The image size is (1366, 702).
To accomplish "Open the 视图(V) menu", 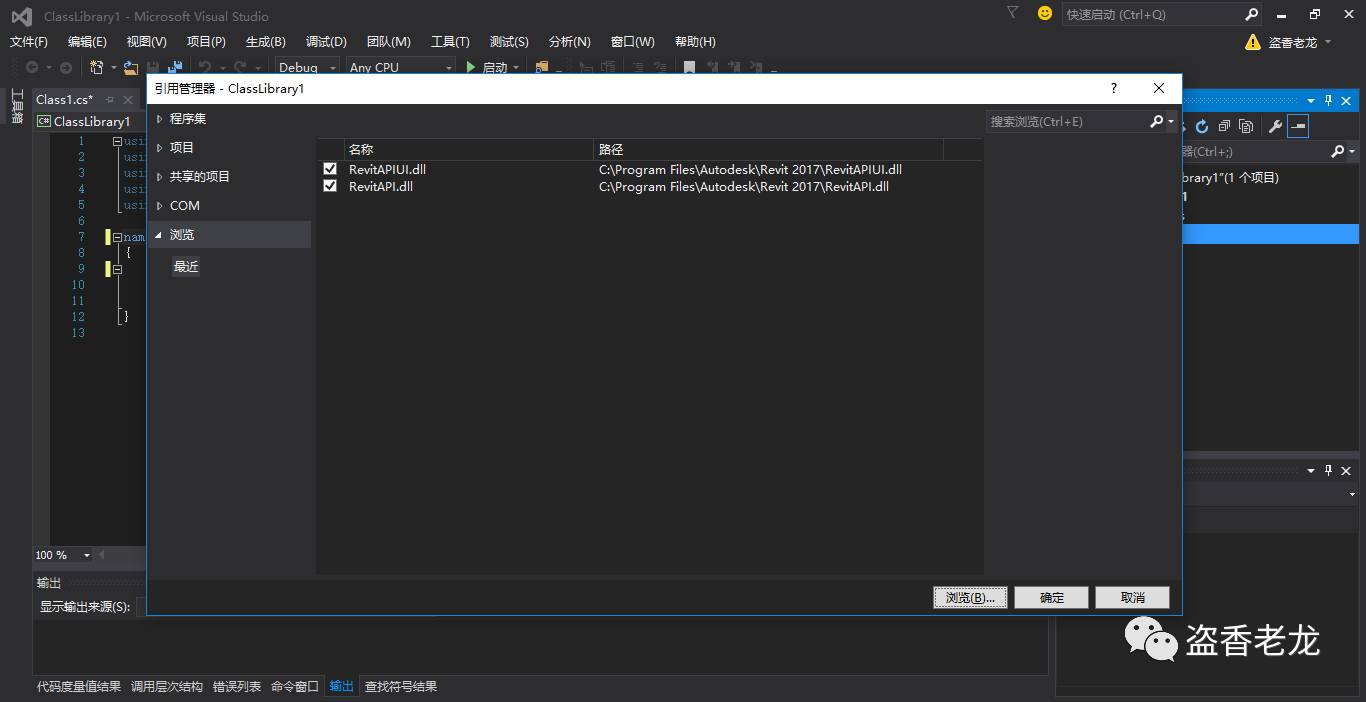I will tap(147, 42).
